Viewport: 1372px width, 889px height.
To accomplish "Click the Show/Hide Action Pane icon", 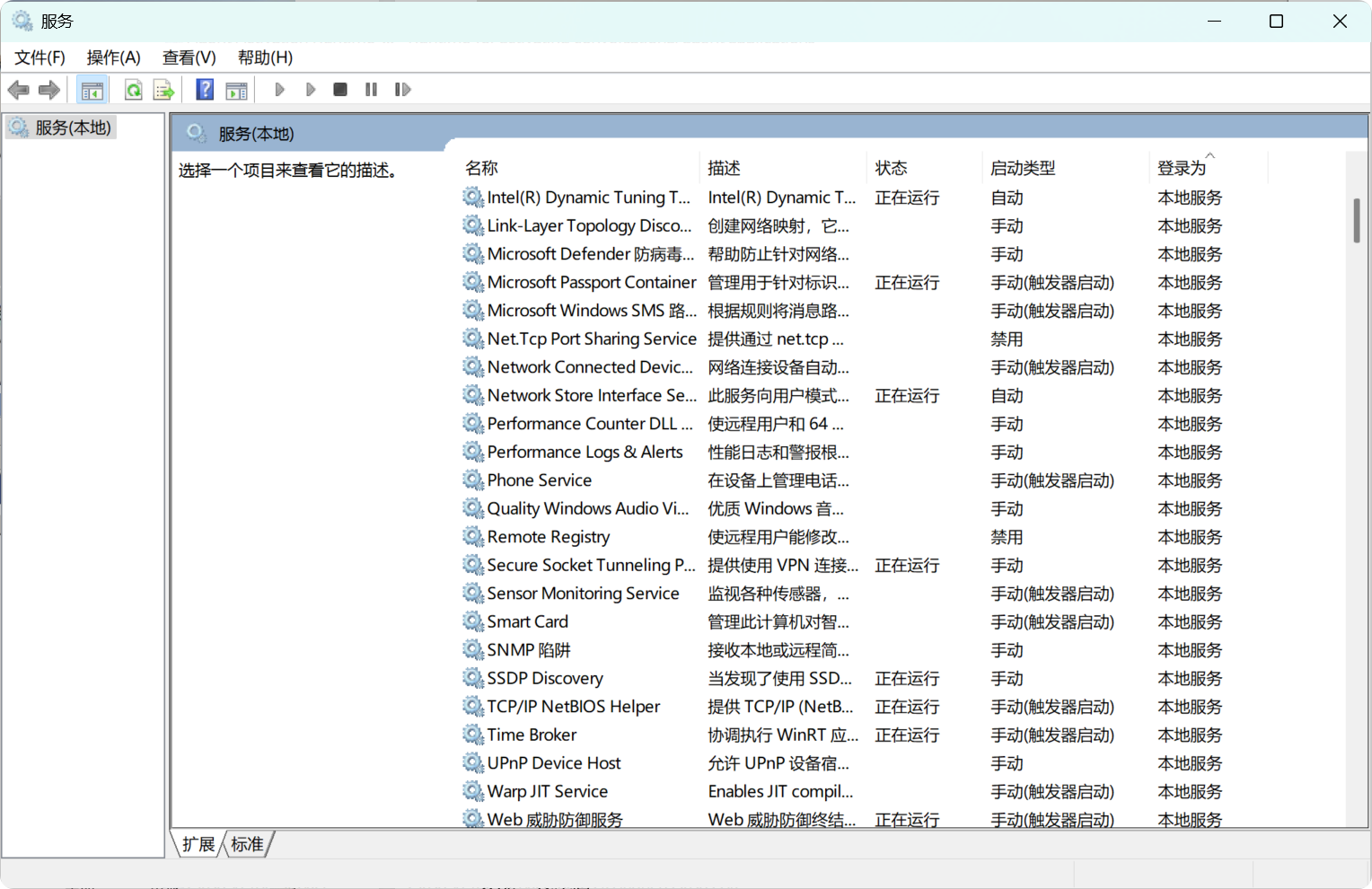I will tap(236, 90).
